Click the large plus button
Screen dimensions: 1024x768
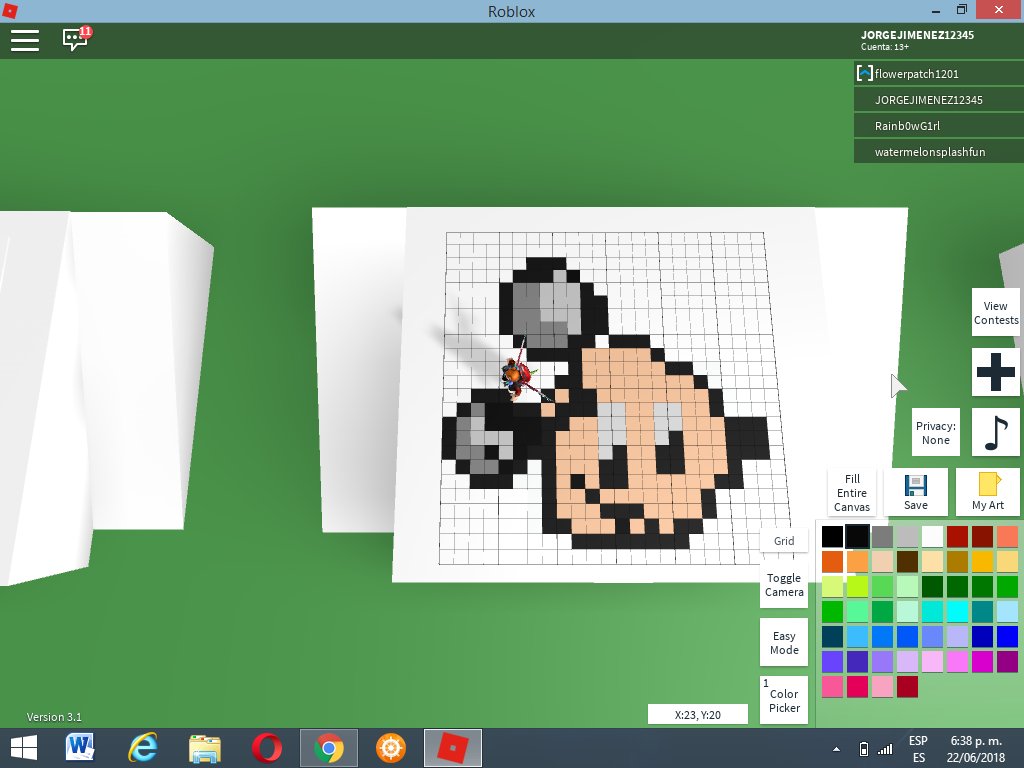point(995,372)
